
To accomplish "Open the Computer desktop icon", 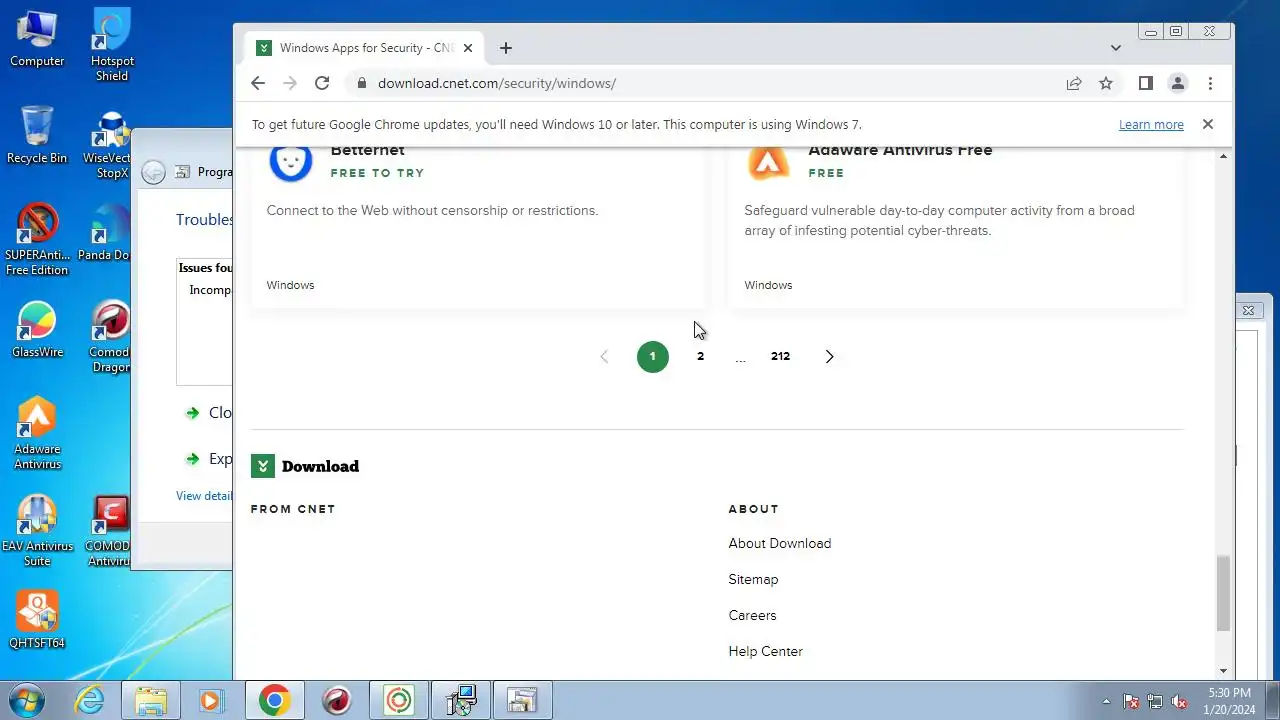I will (37, 38).
